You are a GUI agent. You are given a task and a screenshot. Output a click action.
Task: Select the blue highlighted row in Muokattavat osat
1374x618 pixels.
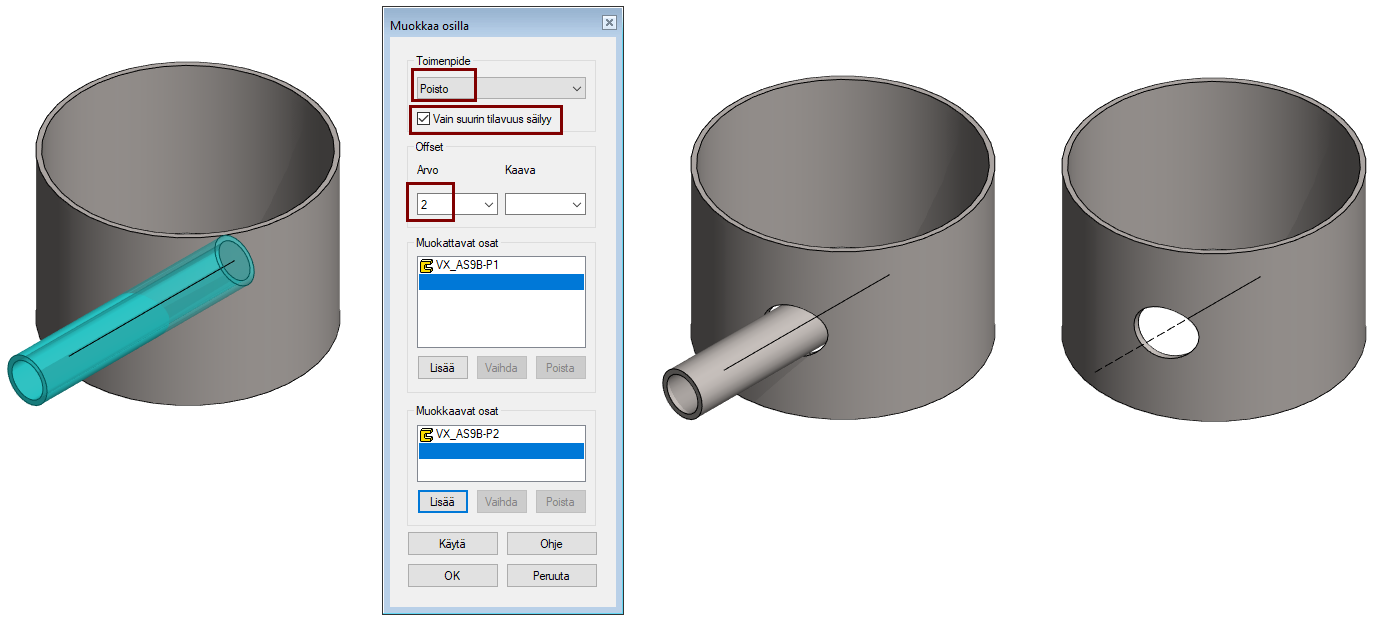(x=500, y=282)
